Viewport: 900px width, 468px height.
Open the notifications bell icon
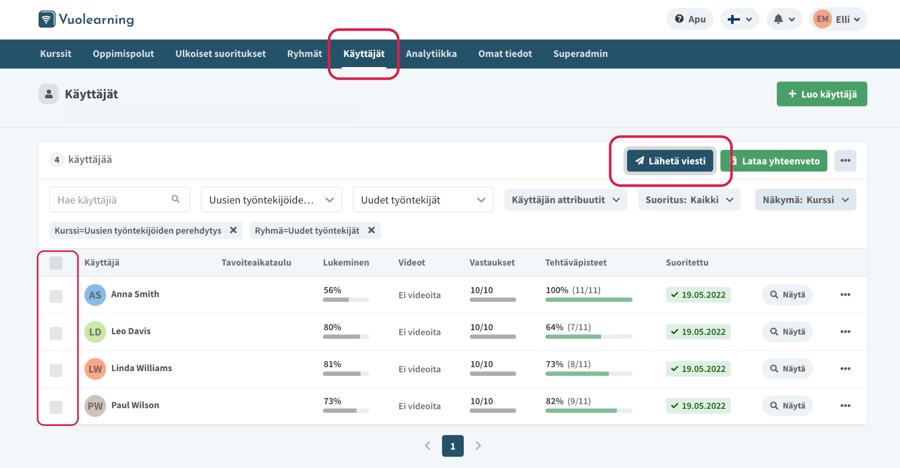(778, 19)
